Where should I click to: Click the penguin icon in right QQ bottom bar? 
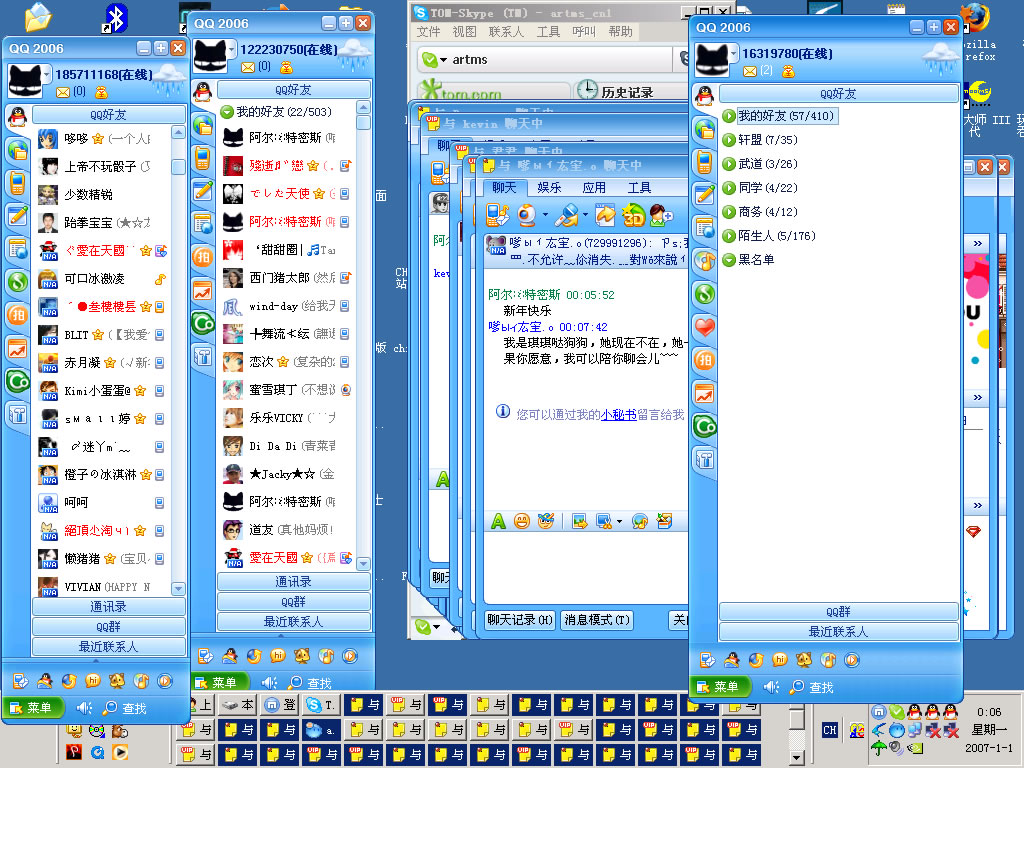coord(731,660)
